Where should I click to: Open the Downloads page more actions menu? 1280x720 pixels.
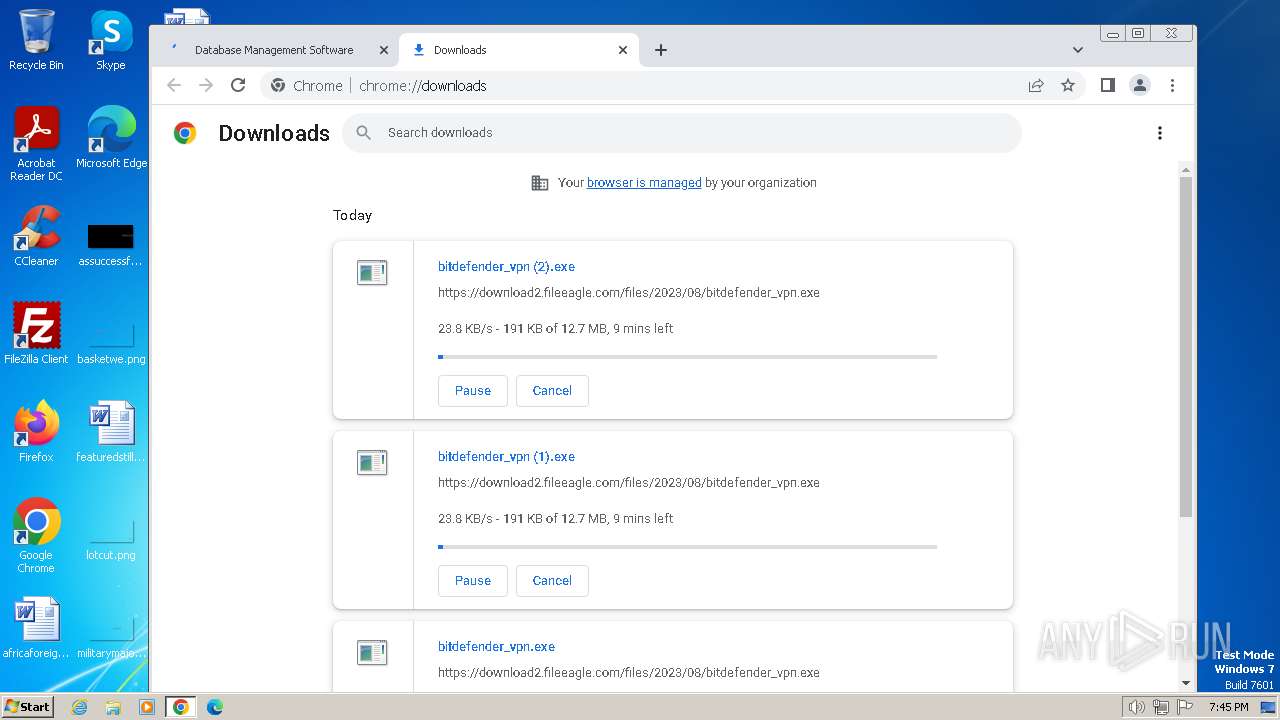point(1160,133)
